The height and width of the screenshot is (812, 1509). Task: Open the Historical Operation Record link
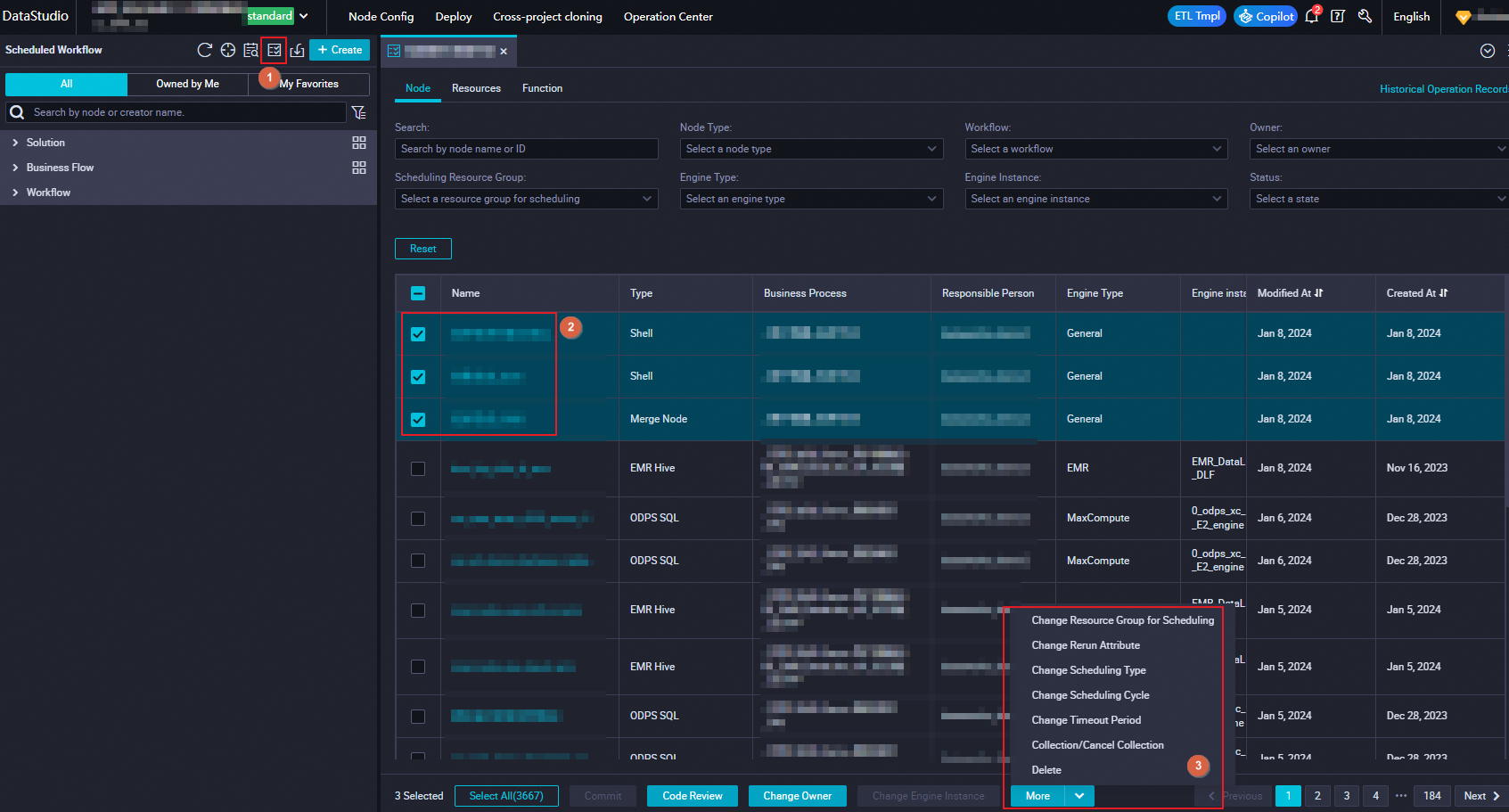click(x=1442, y=89)
